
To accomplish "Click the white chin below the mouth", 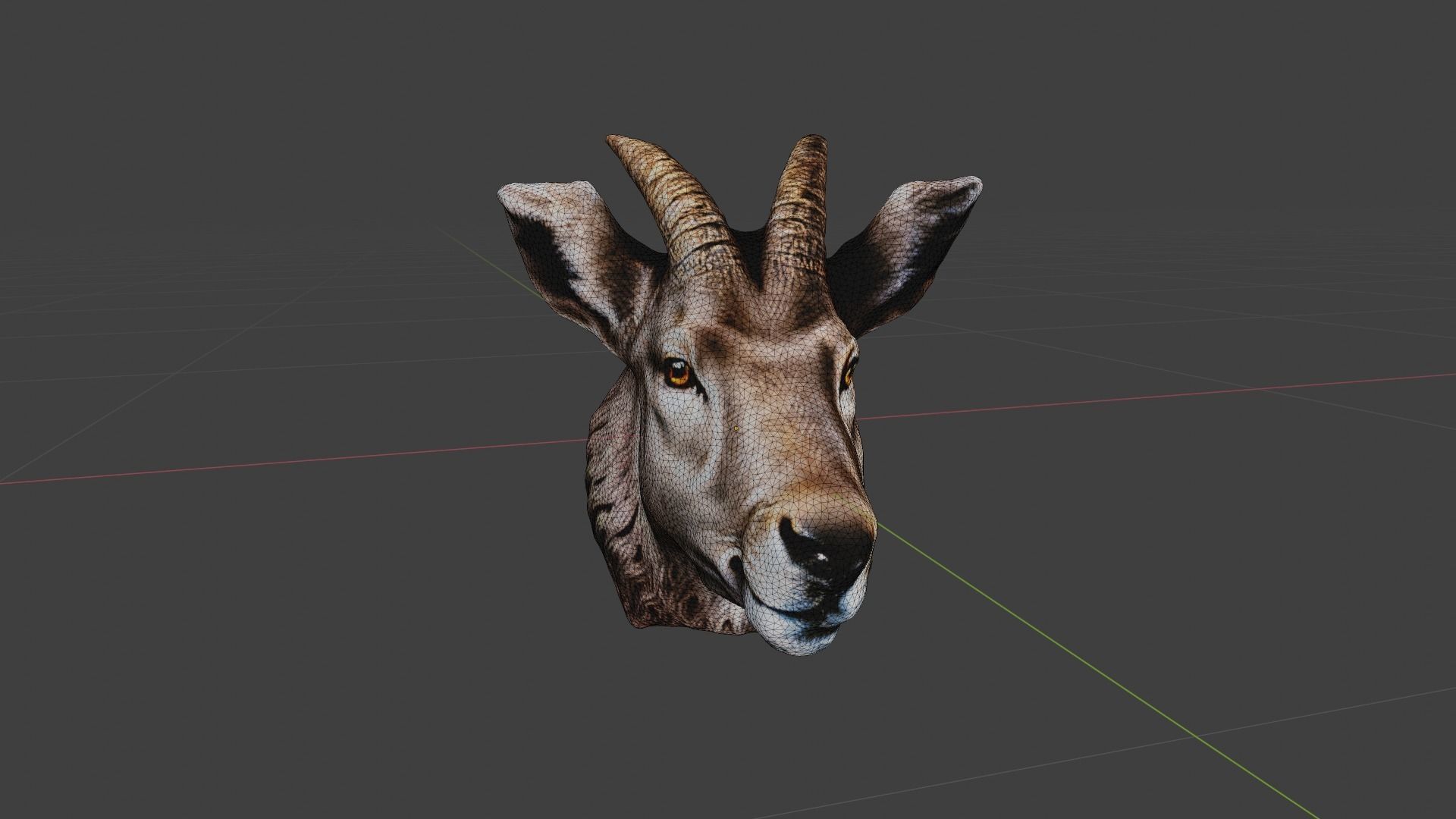I will [x=796, y=634].
